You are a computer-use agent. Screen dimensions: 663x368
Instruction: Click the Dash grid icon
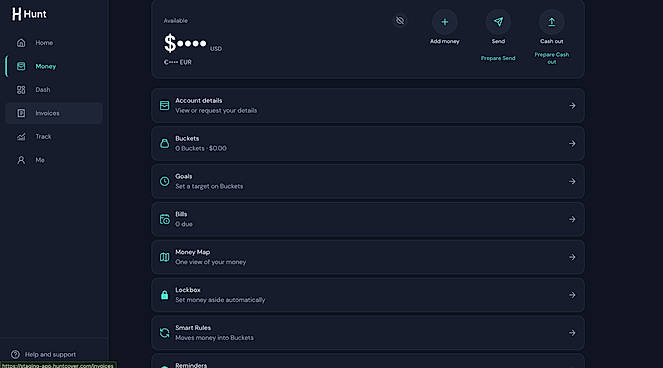(x=21, y=90)
